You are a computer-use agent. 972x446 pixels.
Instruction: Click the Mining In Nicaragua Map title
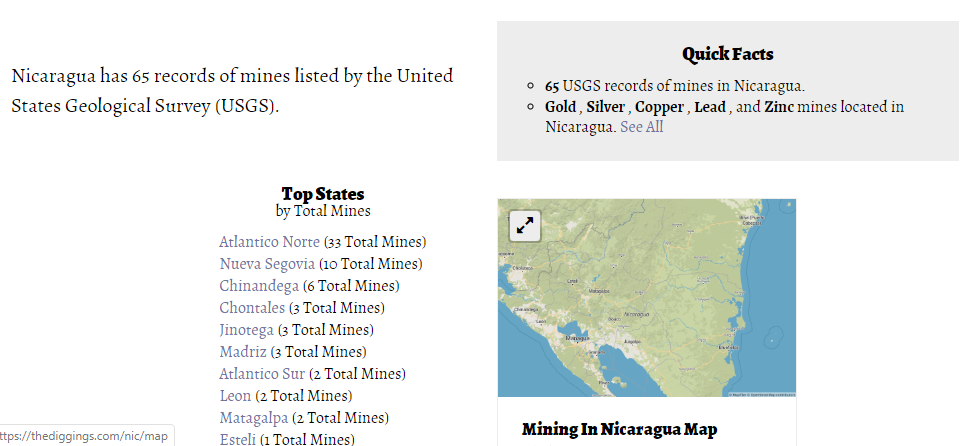click(619, 429)
